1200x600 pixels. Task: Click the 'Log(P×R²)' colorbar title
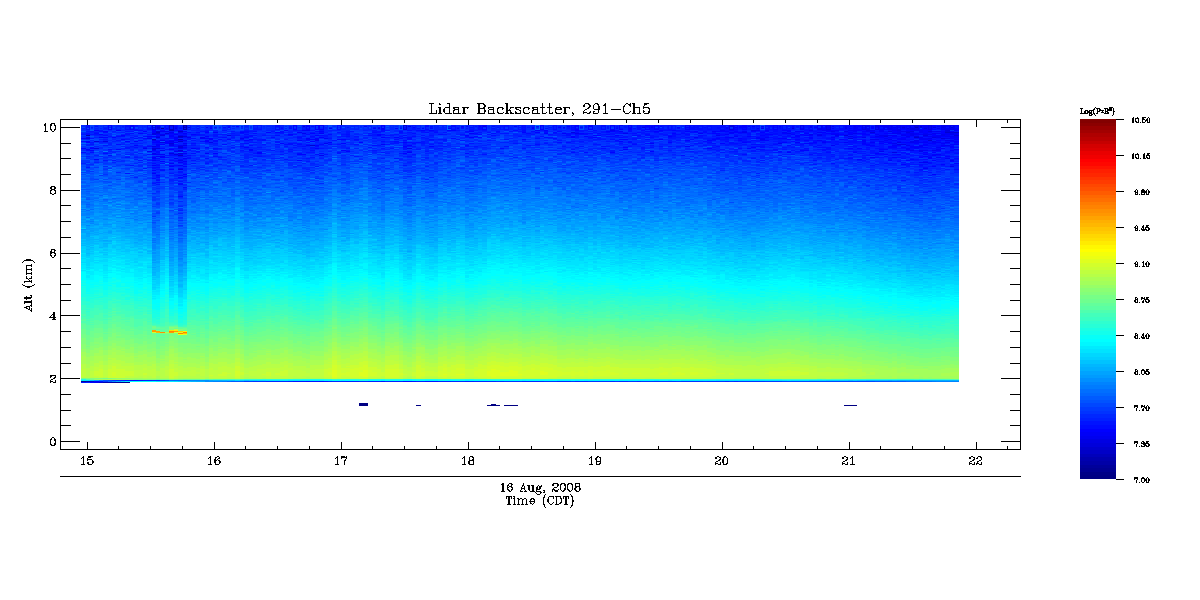point(1097,110)
